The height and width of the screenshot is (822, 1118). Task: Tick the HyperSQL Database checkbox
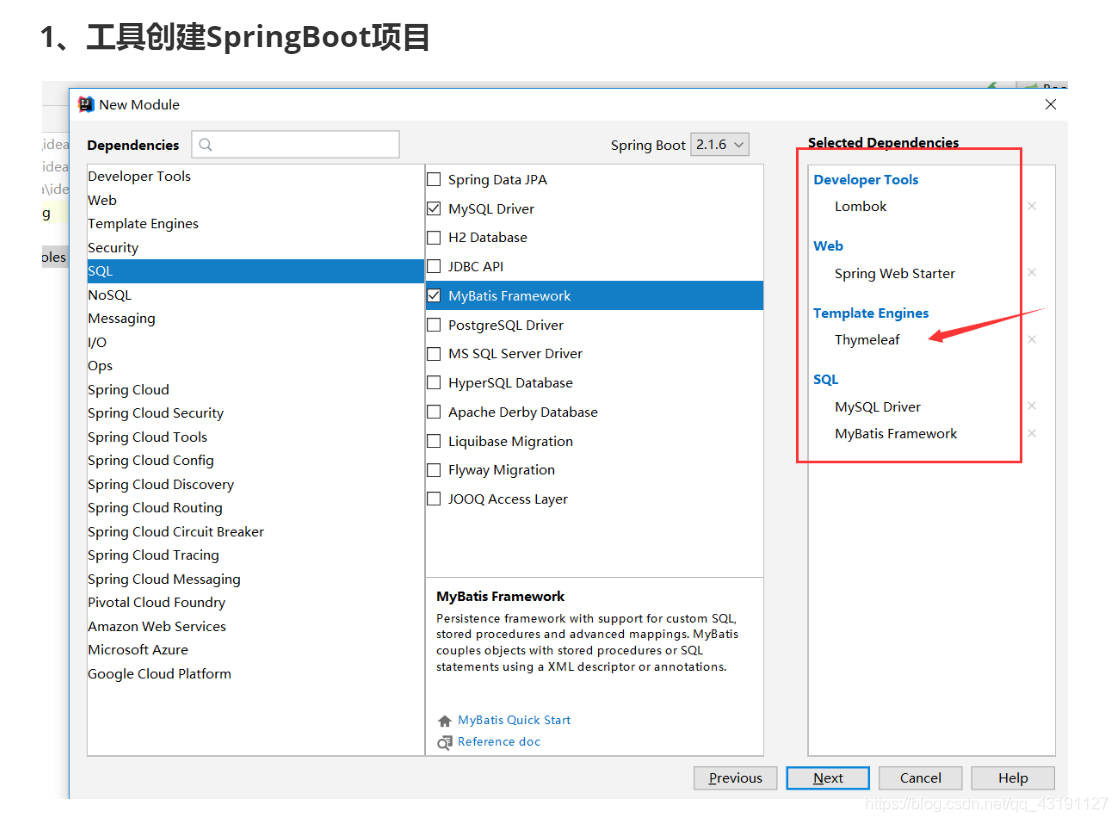click(434, 383)
